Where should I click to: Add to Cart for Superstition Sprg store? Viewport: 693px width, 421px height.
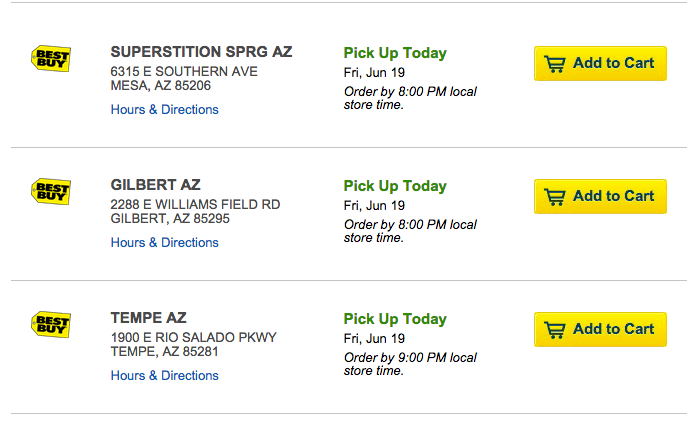click(x=600, y=63)
